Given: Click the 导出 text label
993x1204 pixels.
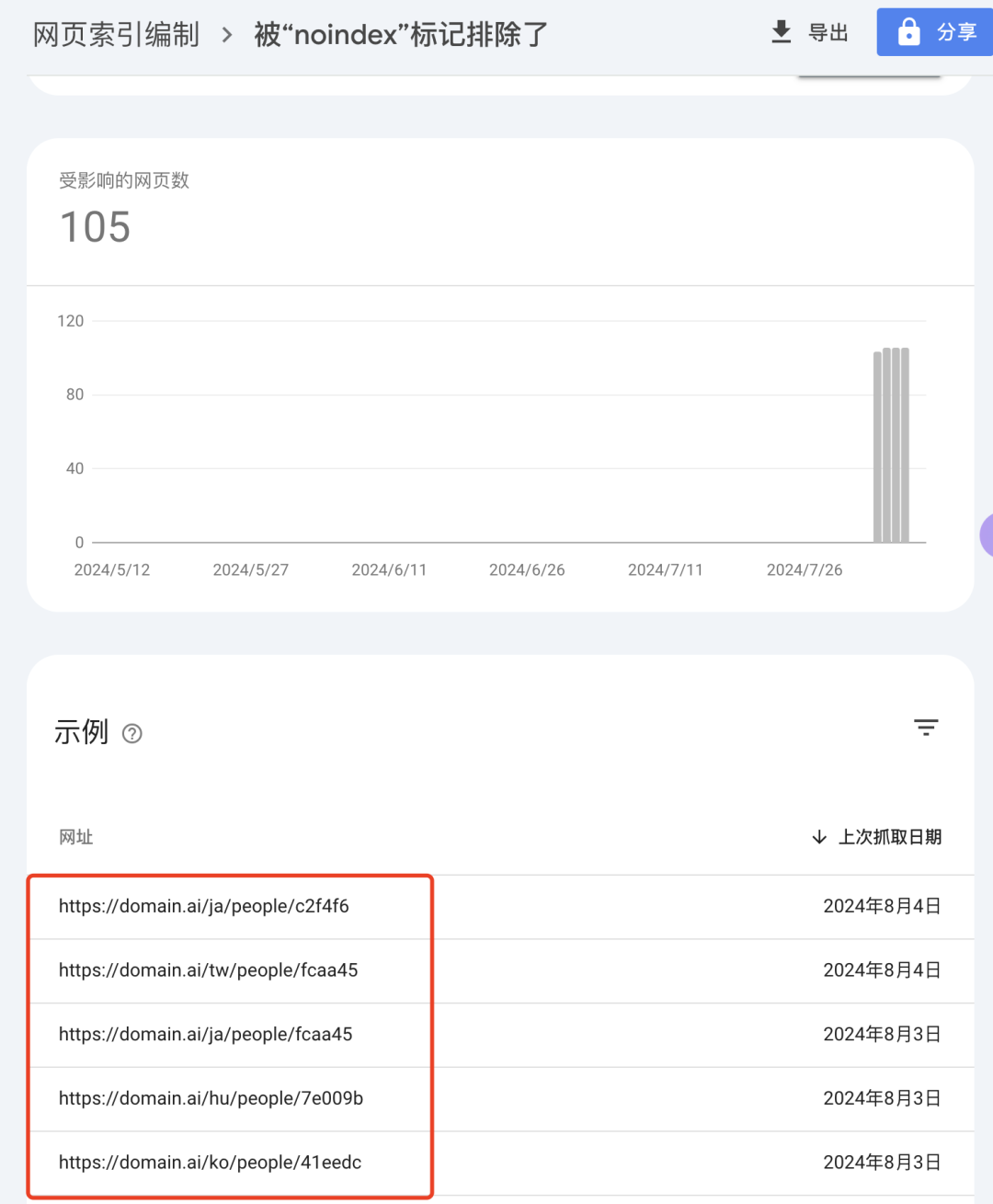Looking at the screenshot, I should [827, 33].
